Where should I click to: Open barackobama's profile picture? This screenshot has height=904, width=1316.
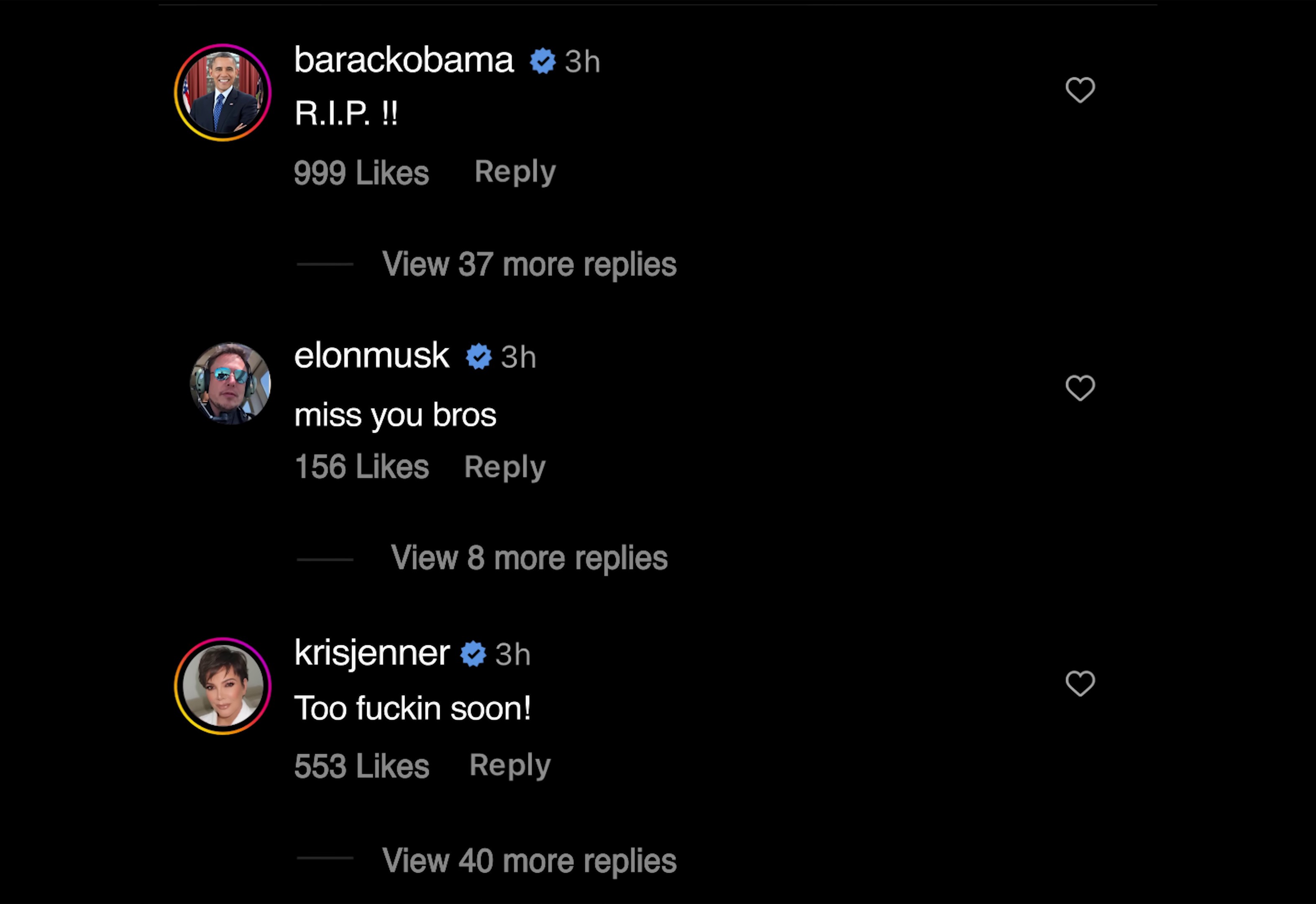pos(223,92)
